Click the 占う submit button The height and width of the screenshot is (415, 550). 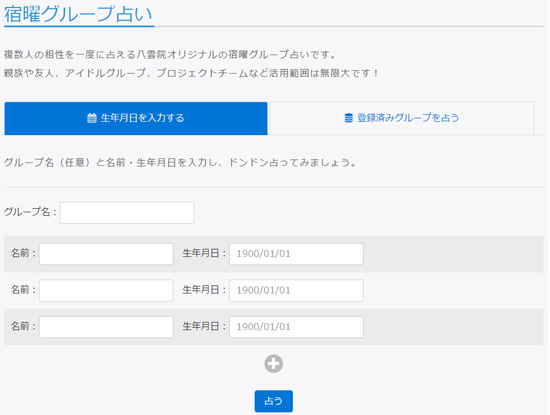pyautogui.click(x=274, y=401)
